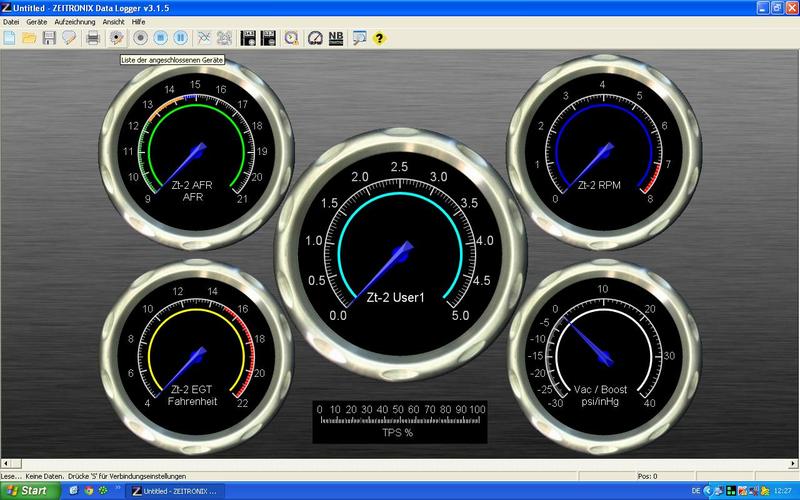Image resolution: width=800 pixels, height=500 pixels.
Task: Click the horizontal scrollbar left arrow
Action: click(6, 463)
